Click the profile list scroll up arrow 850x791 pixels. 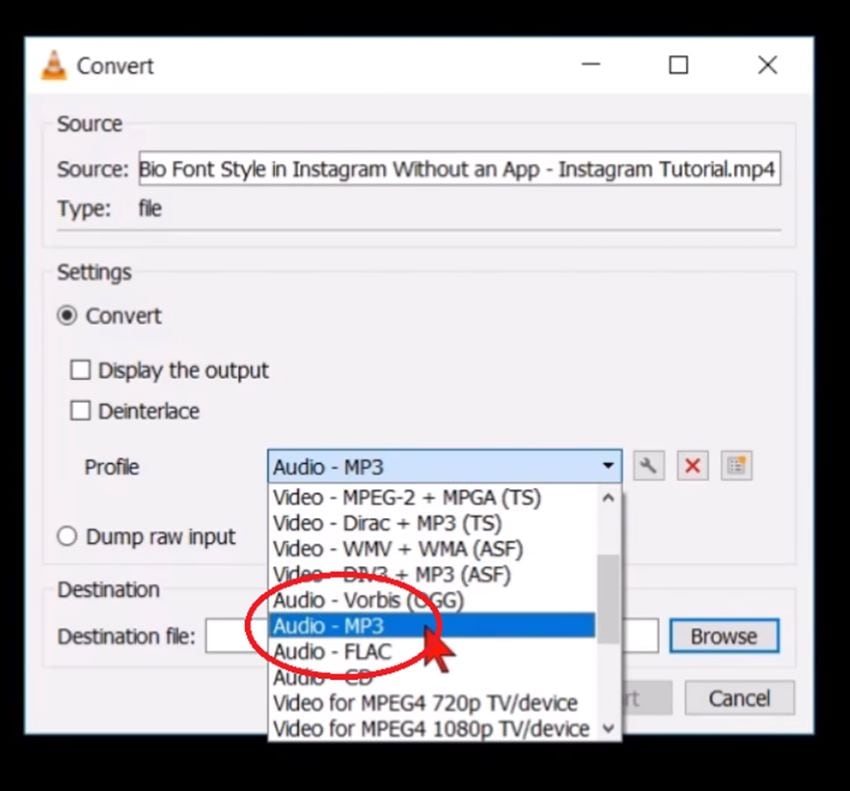point(608,497)
